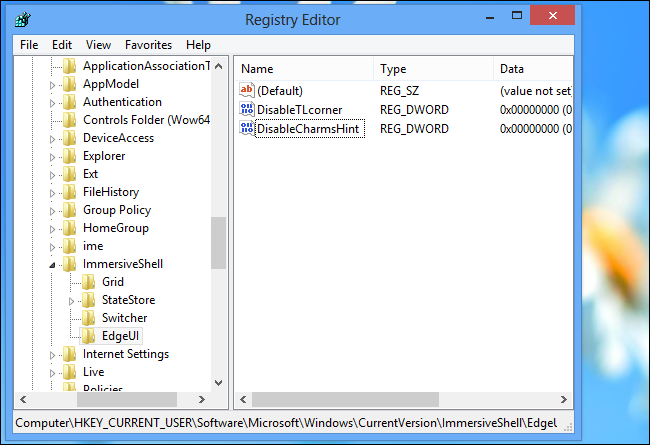
Task: Click the ime folder icon
Action: click(70, 246)
